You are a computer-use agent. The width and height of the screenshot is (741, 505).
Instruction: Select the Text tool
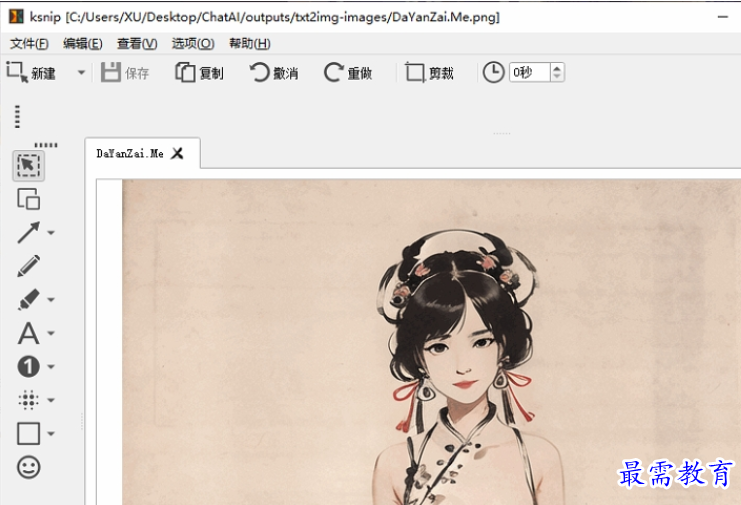tap(28, 333)
